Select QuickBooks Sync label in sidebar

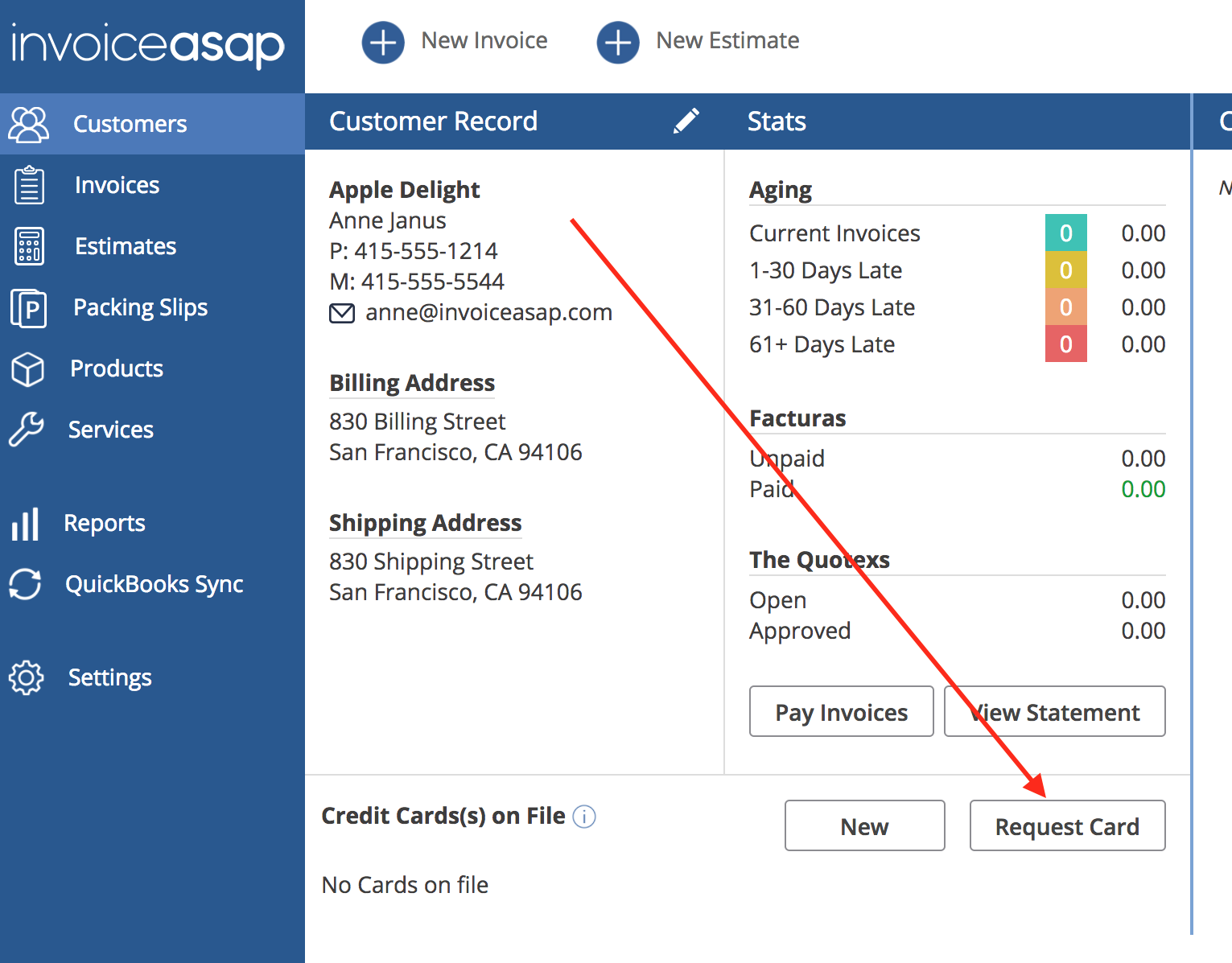(x=155, y=584)
